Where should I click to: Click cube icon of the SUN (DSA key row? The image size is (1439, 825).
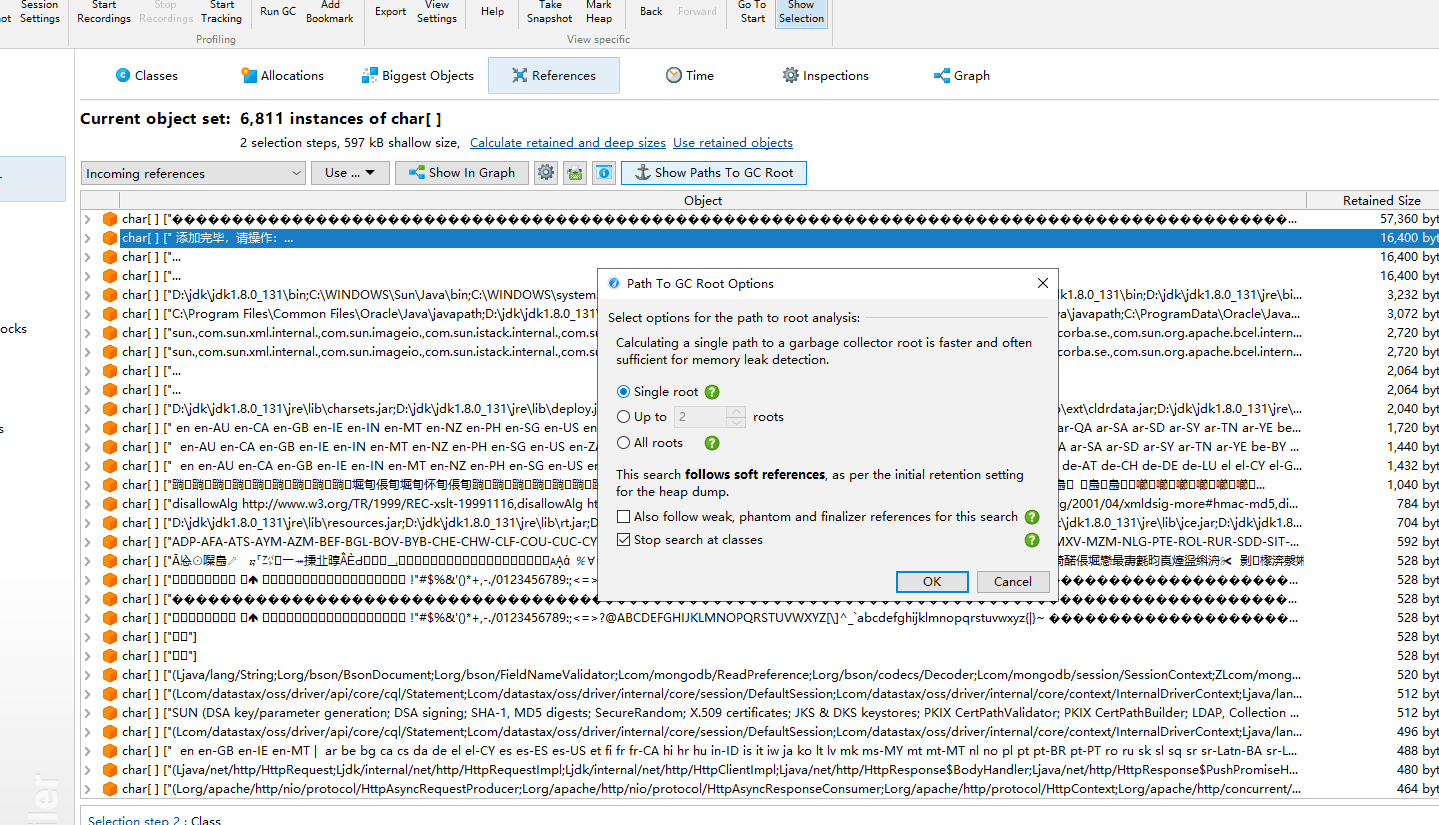click(110, 713)
